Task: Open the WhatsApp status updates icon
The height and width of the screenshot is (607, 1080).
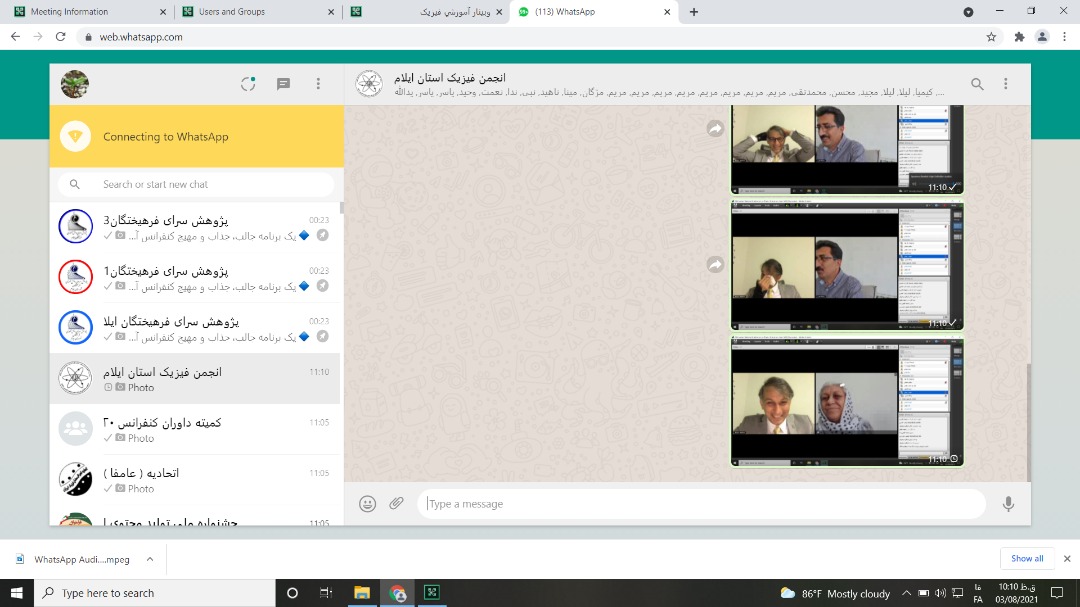Action: pyautogui.click(x=248, y=84)
